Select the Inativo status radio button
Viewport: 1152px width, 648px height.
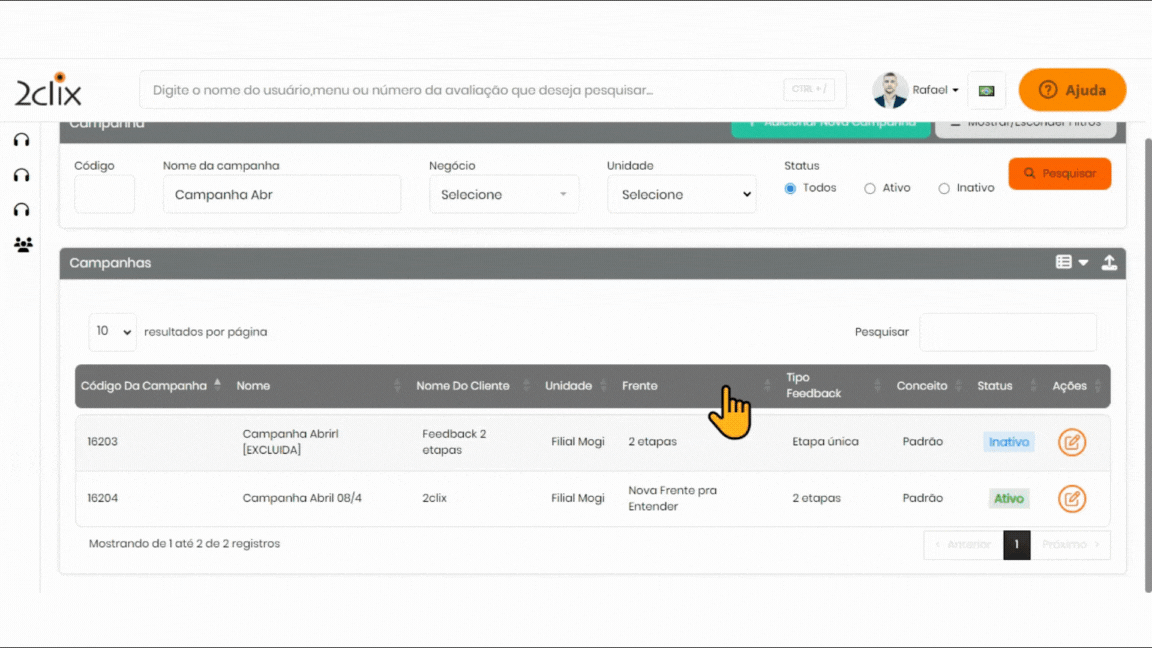944,188
